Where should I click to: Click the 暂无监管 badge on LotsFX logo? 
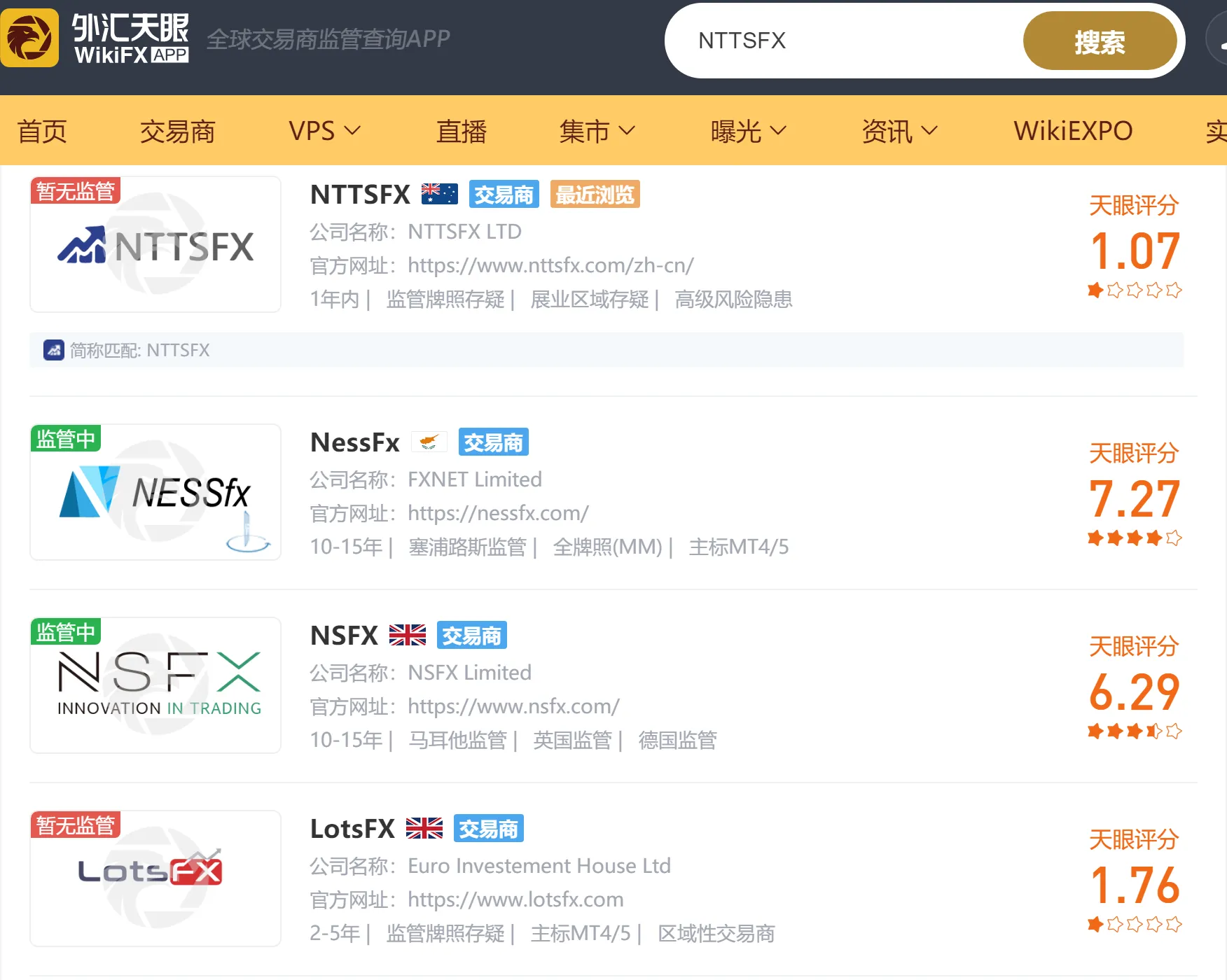(76, 825)
